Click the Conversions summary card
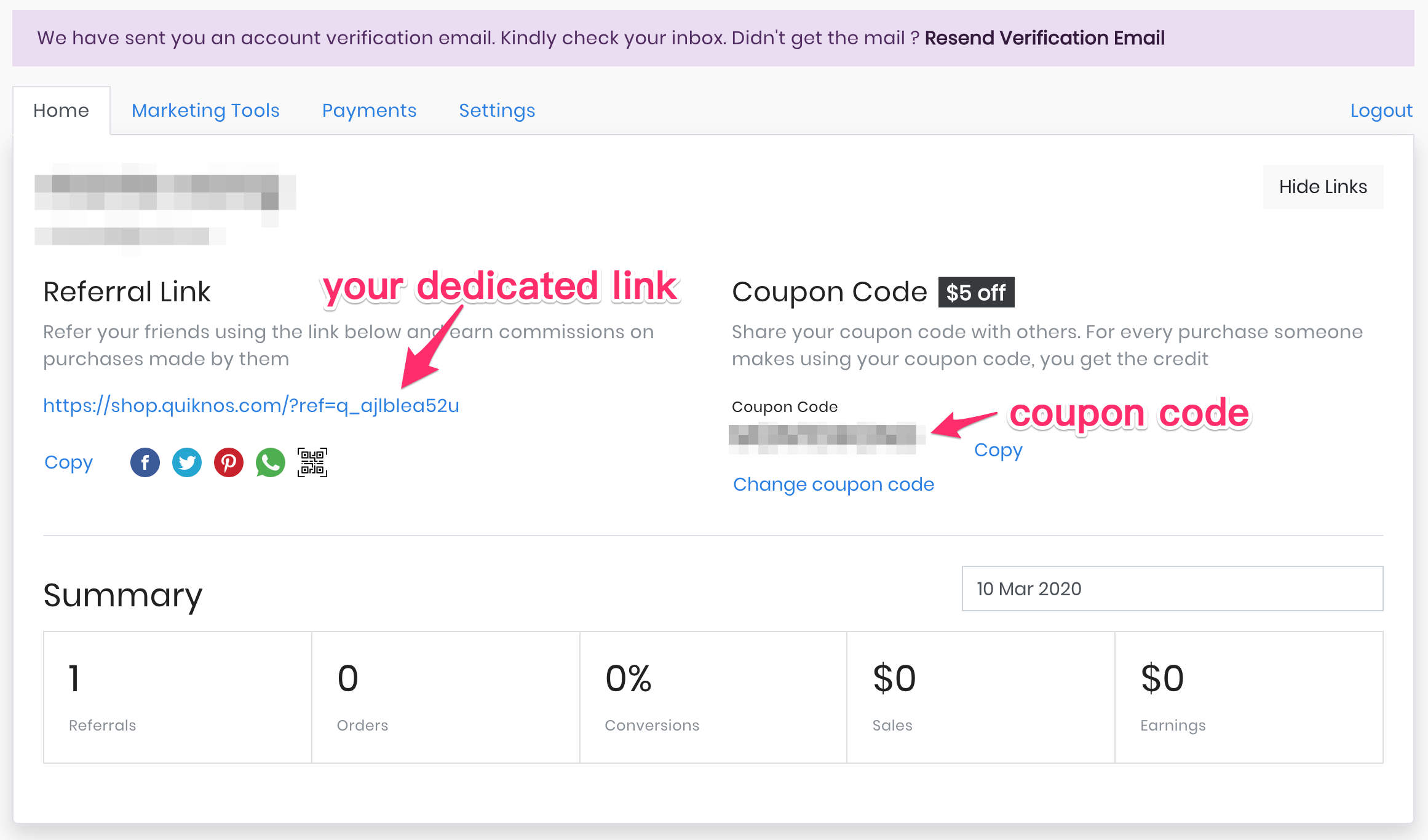This screenshot has width=1428, height=840. click(713, 697)
